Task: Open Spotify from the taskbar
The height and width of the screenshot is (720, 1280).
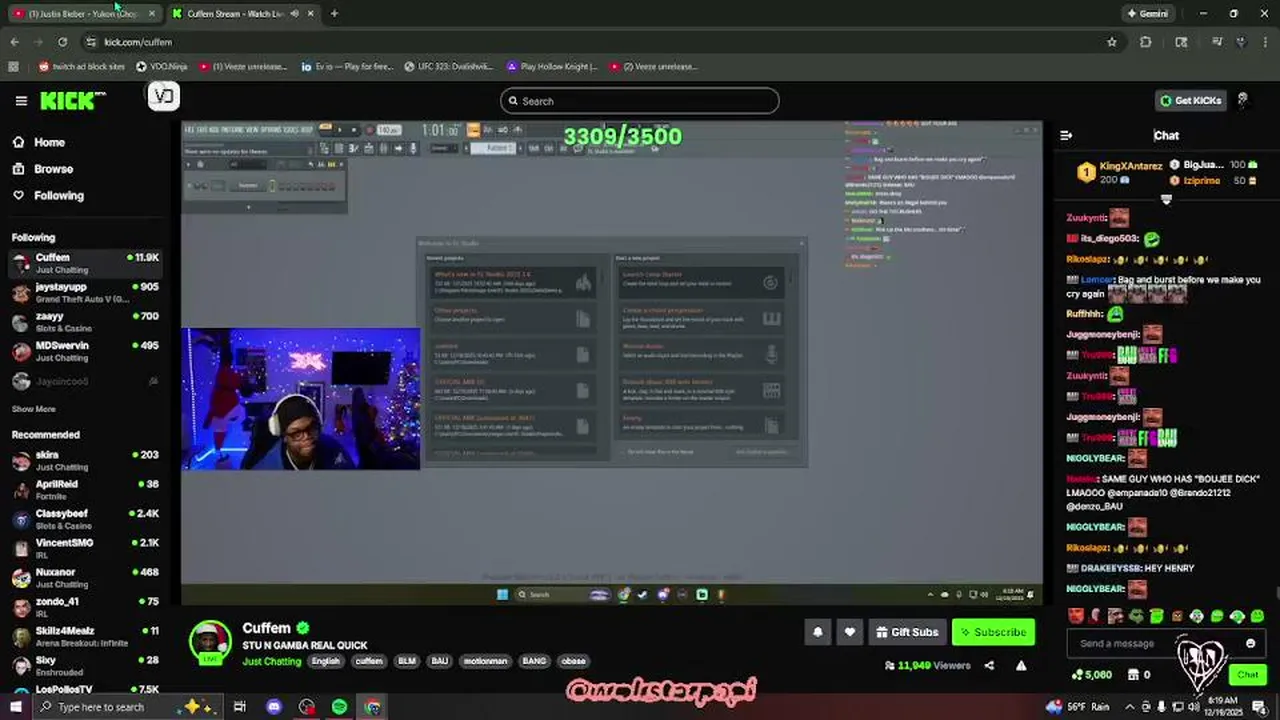Action: pyautogui.click(x=340, y=707)
